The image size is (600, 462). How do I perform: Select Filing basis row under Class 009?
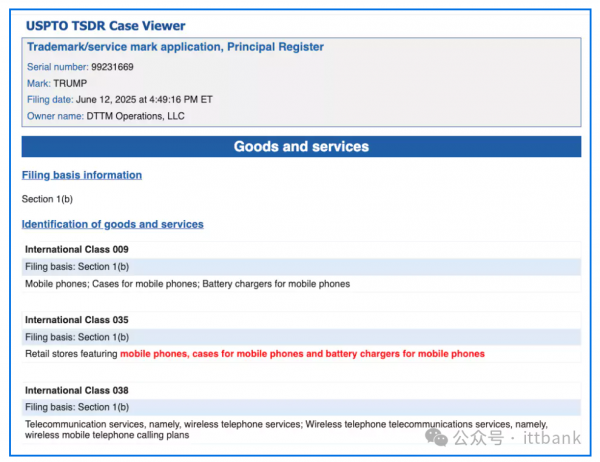(x=301, y=267)
